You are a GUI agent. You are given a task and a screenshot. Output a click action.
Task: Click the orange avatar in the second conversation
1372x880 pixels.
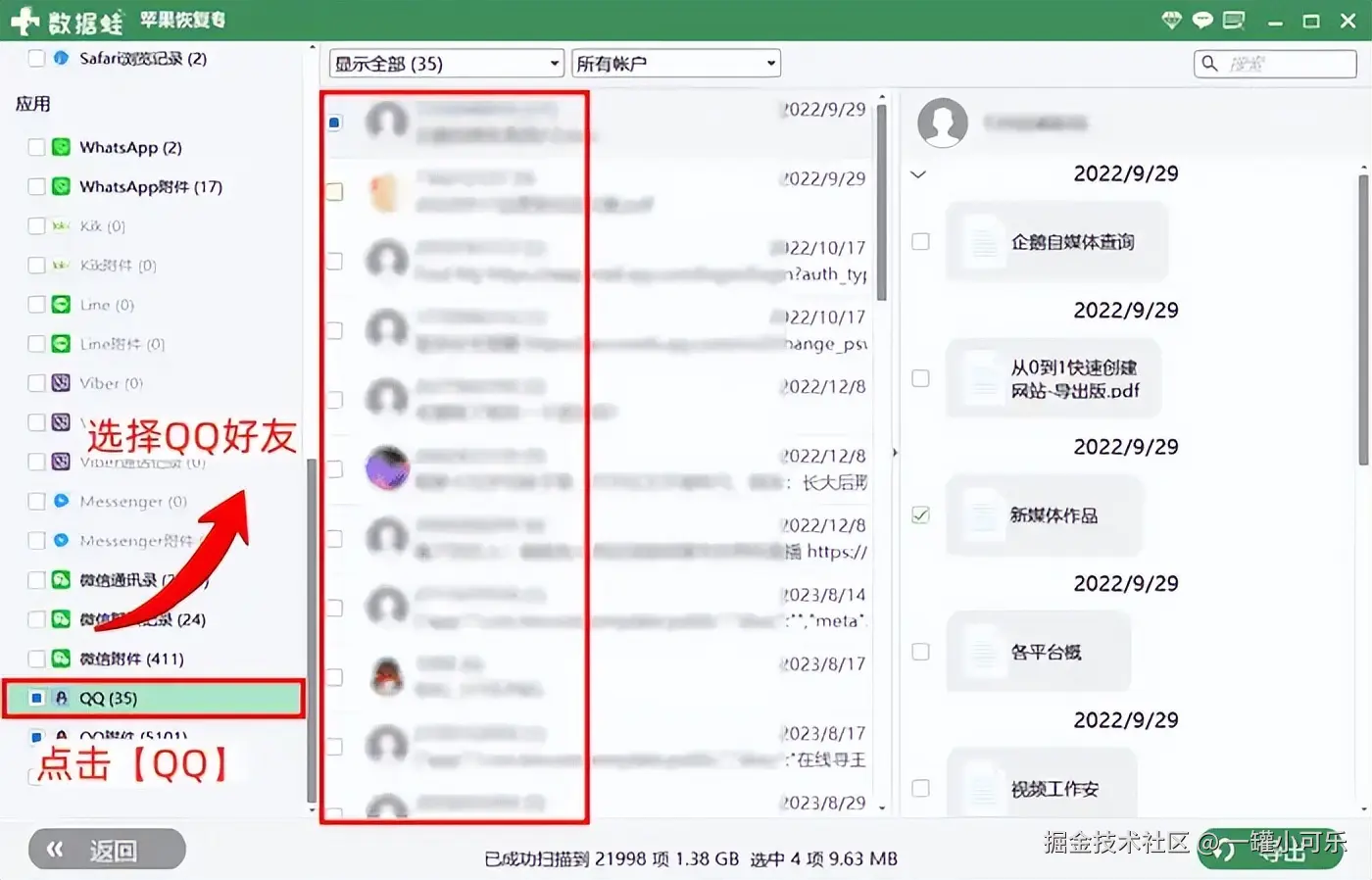pyautogui.click(x=387, y=192)
